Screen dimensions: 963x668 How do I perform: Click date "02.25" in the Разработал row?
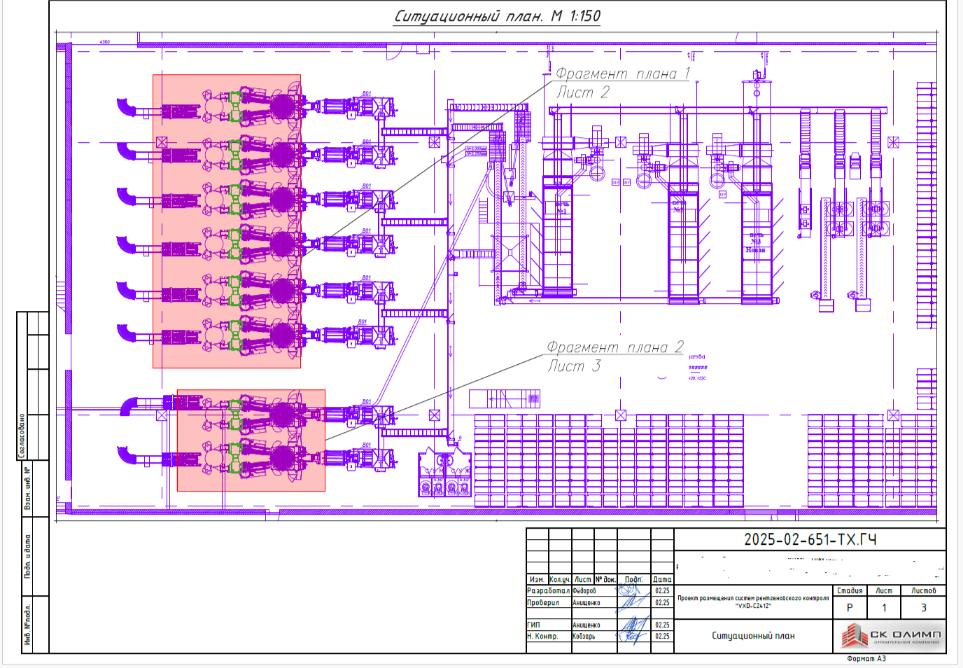[x=662, y=591]
